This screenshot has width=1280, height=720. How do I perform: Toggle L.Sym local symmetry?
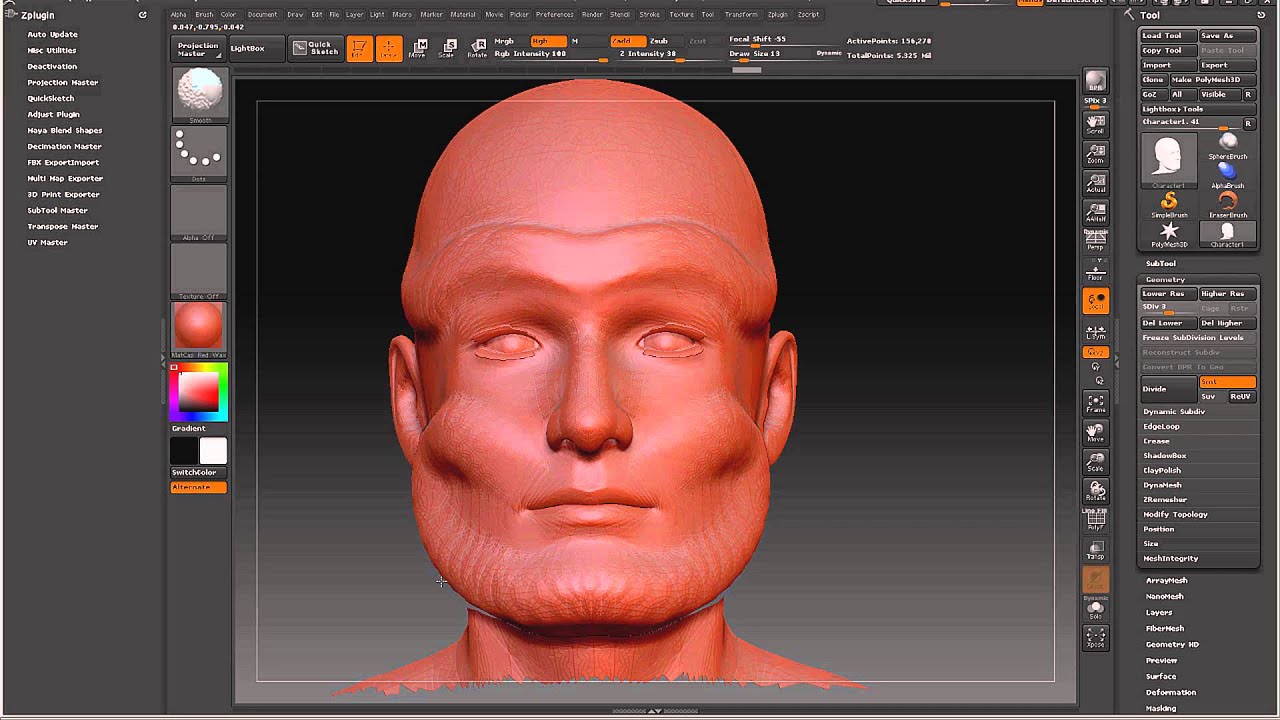pyautogui.click(x=1096, y=332)
